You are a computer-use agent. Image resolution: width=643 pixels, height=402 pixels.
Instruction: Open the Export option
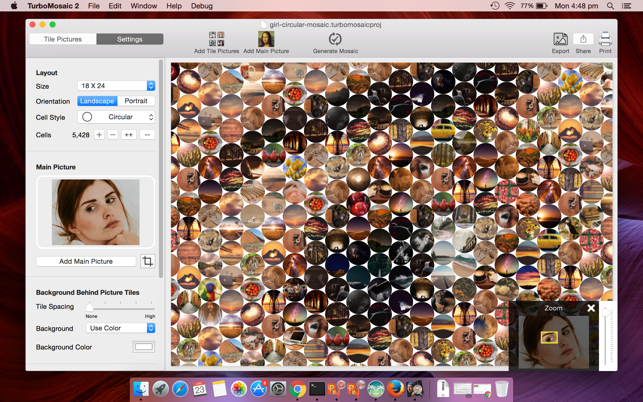tap(560, 39)
